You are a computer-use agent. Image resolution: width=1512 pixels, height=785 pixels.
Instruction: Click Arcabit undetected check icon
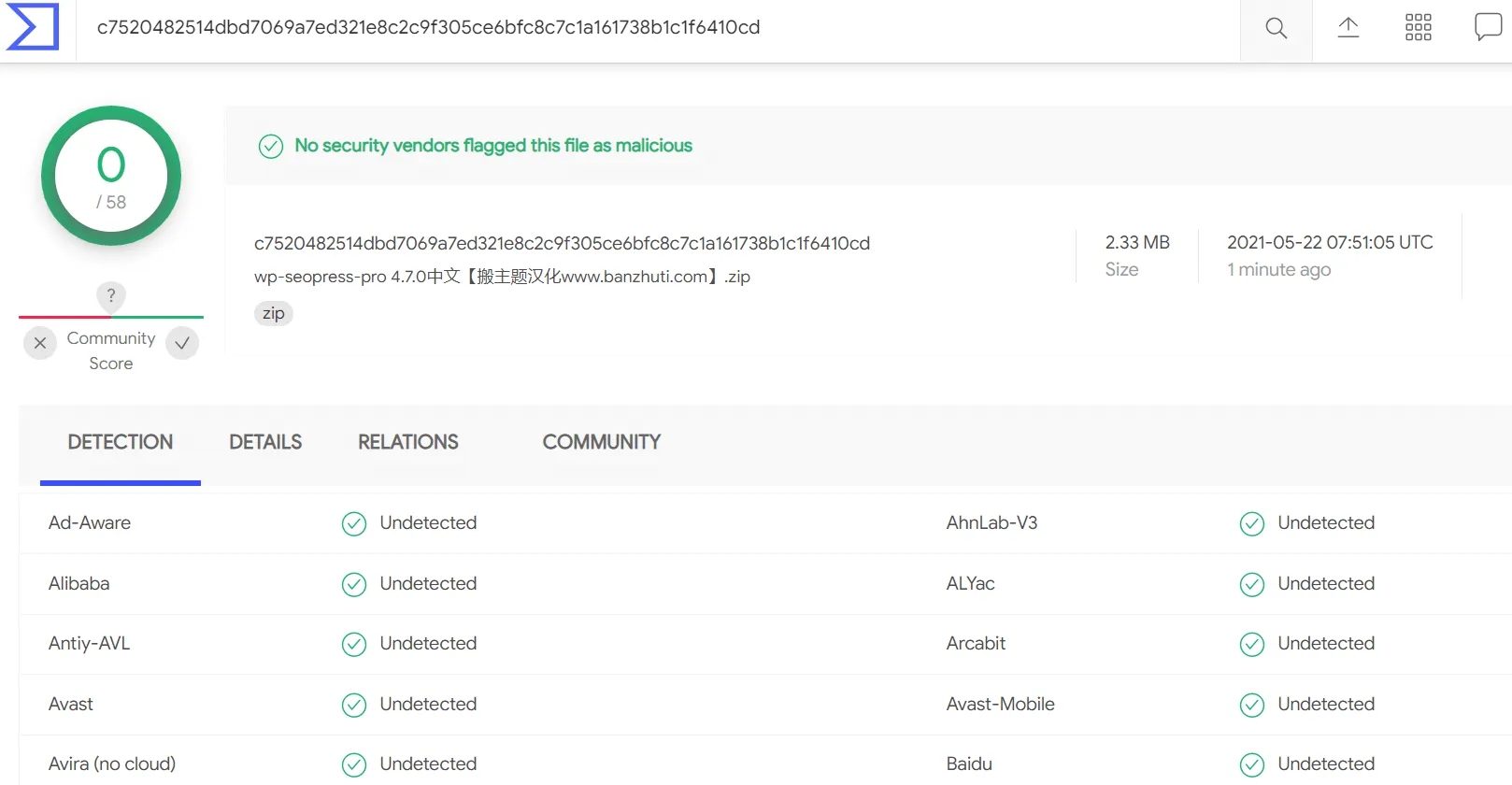pos(1252,644)
